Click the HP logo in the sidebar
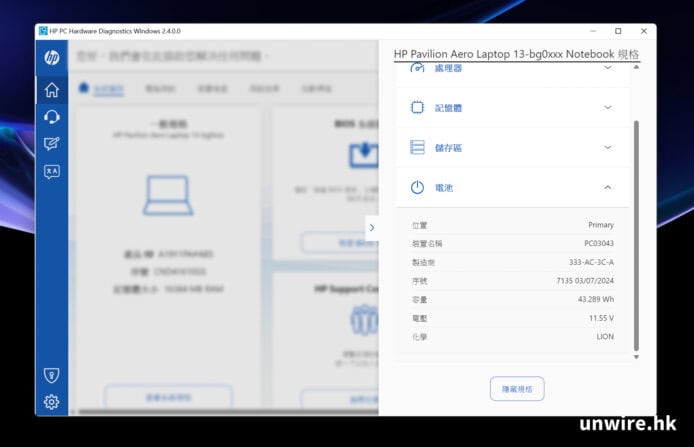The height and width of the screenshot is (447, 694). [51, 58]
